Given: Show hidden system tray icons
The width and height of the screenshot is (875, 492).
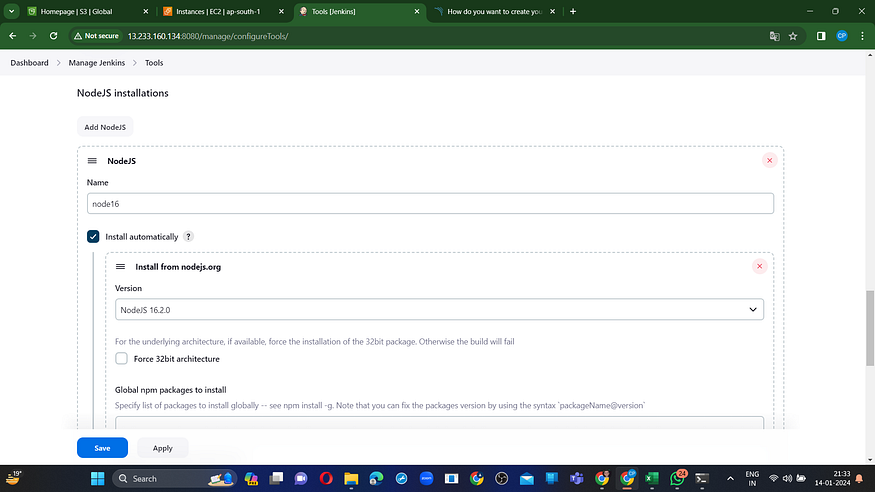Looking at the screenshot, I should click(730, 479).
